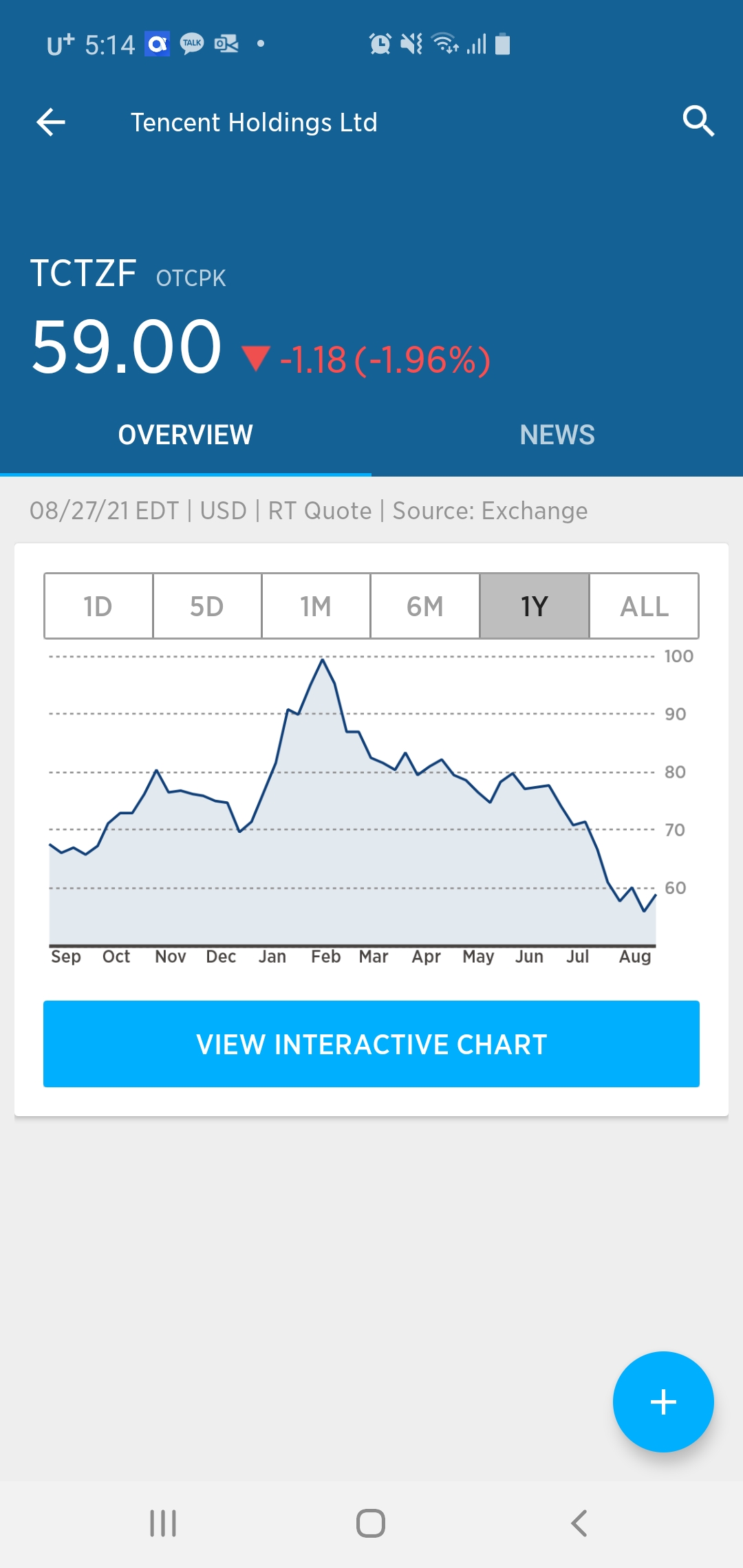Open Android recent apps button
The height and width of the screenshot is (1568, 743).
tap(163, 1523)
